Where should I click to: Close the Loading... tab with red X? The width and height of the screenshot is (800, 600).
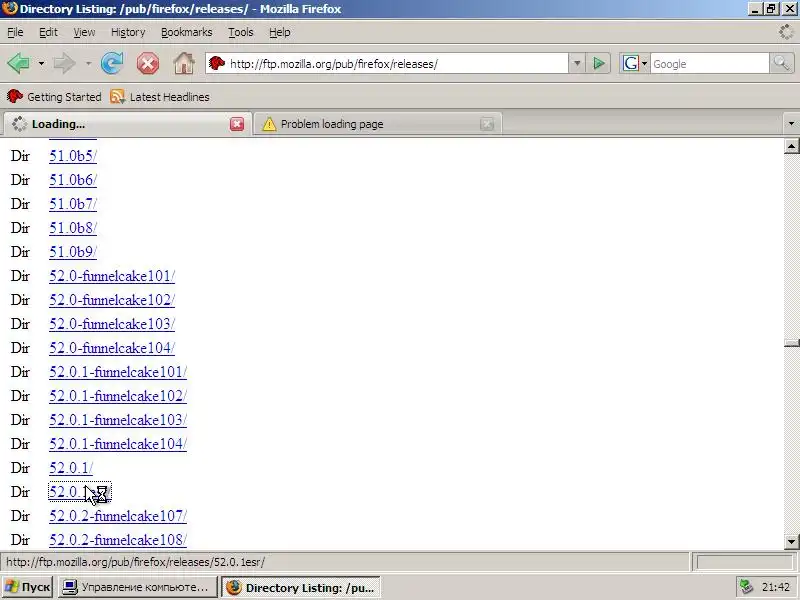237,124
